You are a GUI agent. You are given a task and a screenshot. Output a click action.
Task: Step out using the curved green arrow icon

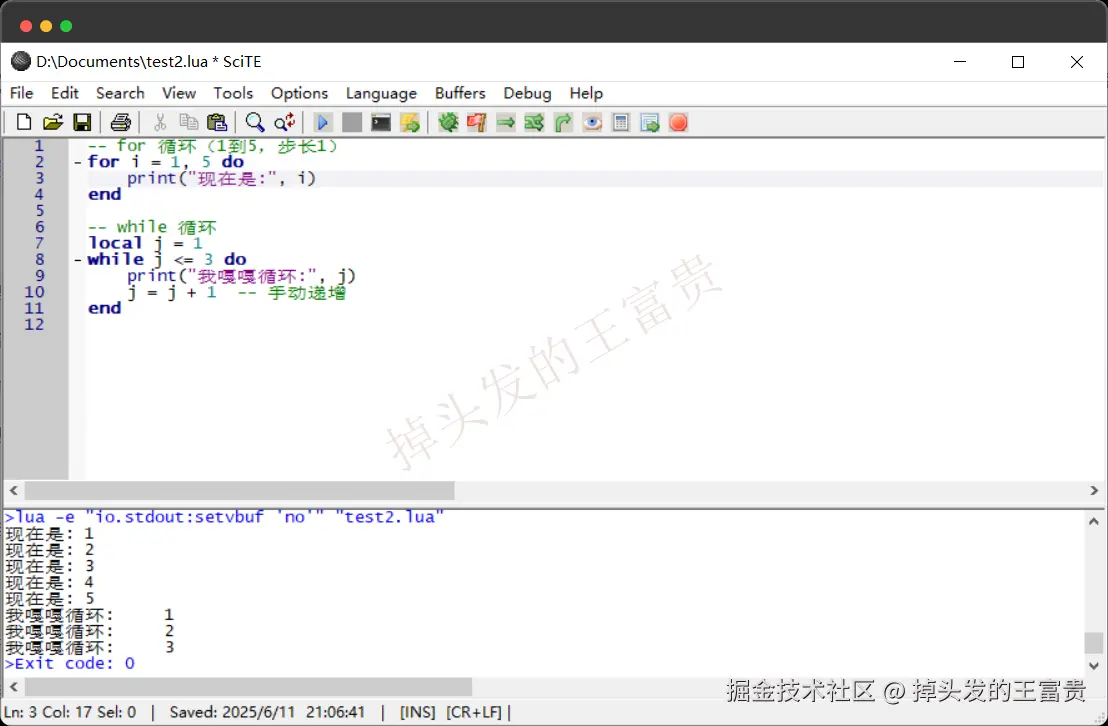pos(563,122)
